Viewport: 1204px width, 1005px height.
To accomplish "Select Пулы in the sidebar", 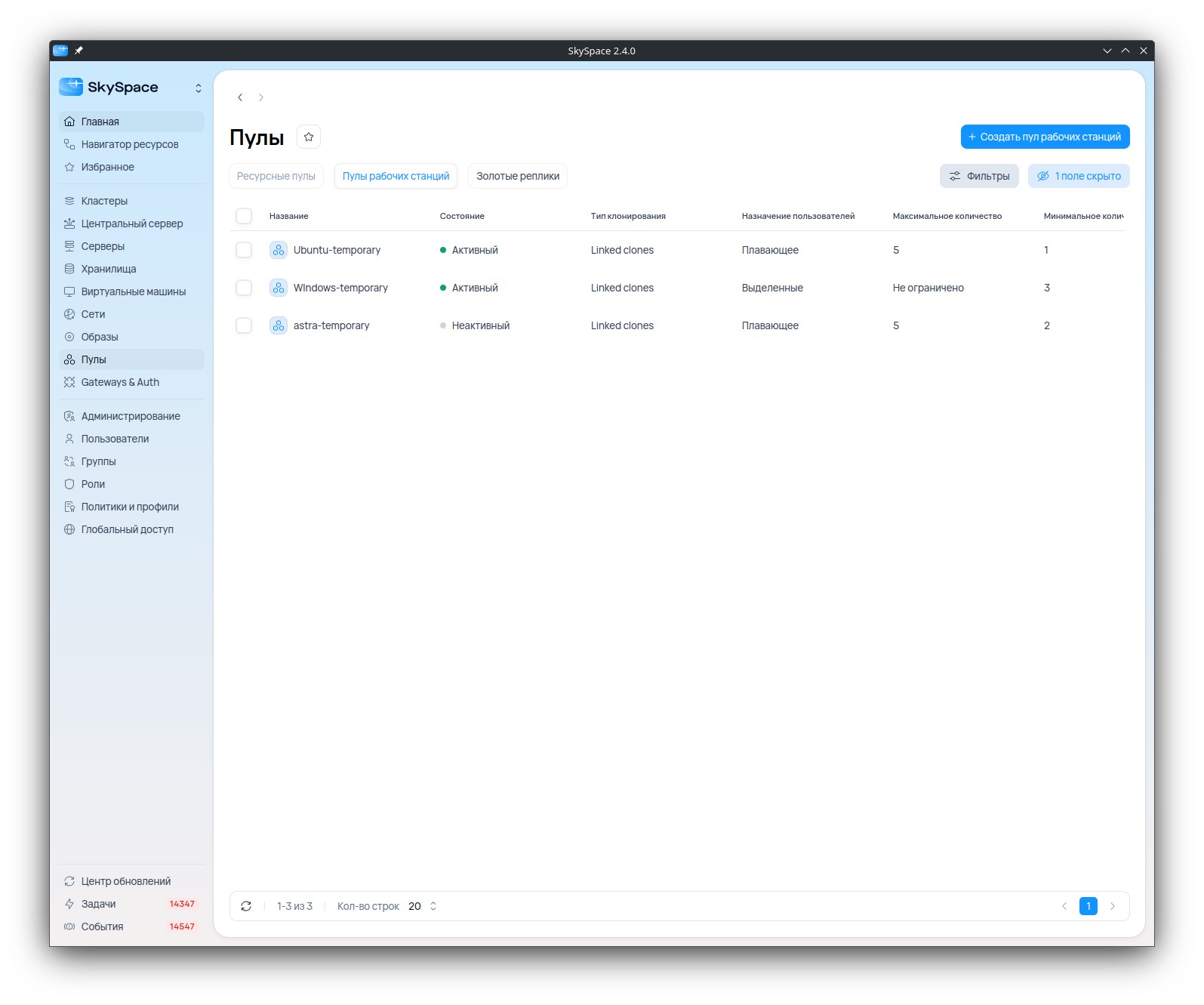I will 131,359.
